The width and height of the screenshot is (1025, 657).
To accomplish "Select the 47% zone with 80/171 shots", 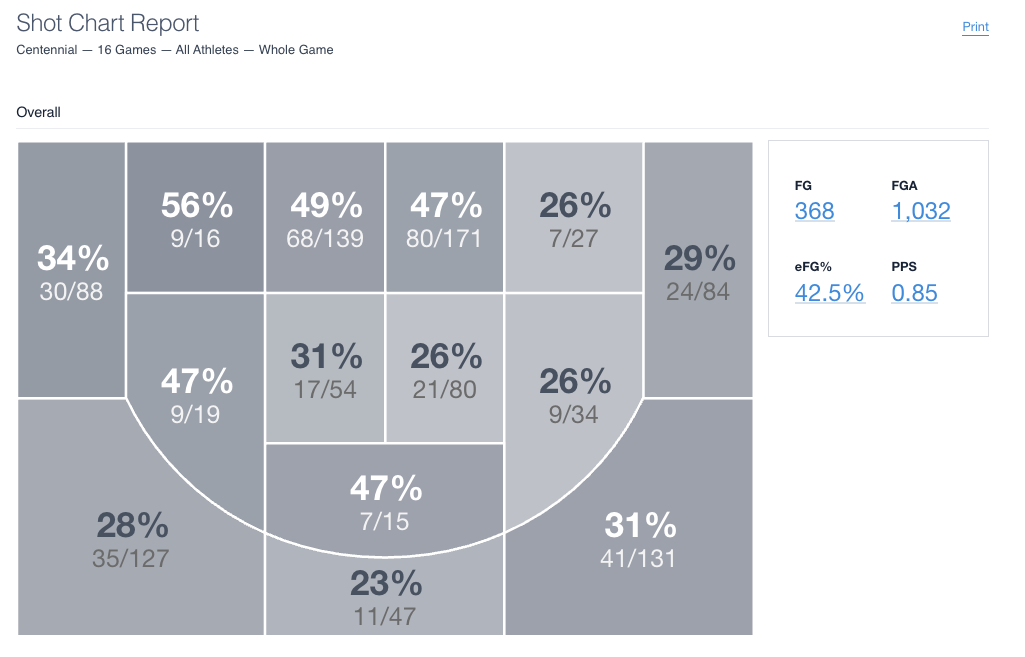I will 445,218.
